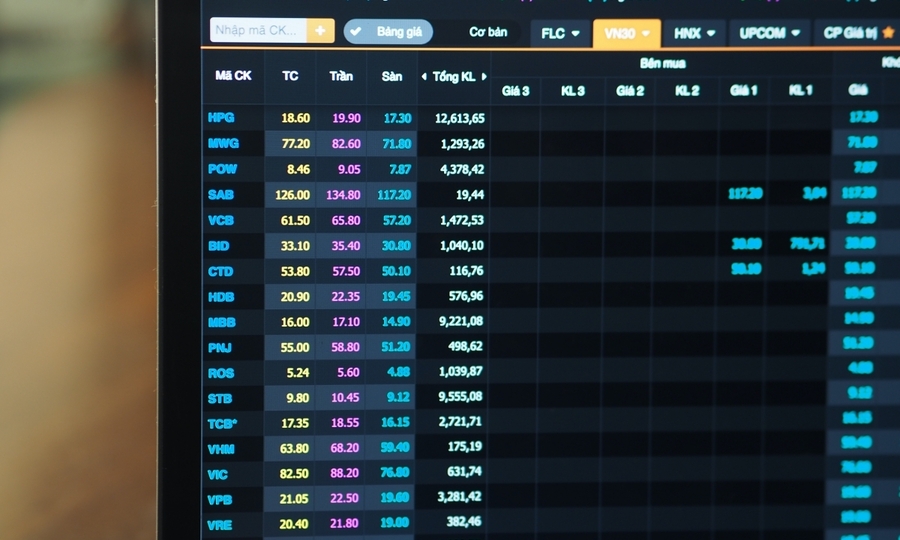Click the KL 3 column header

(572, 91)
